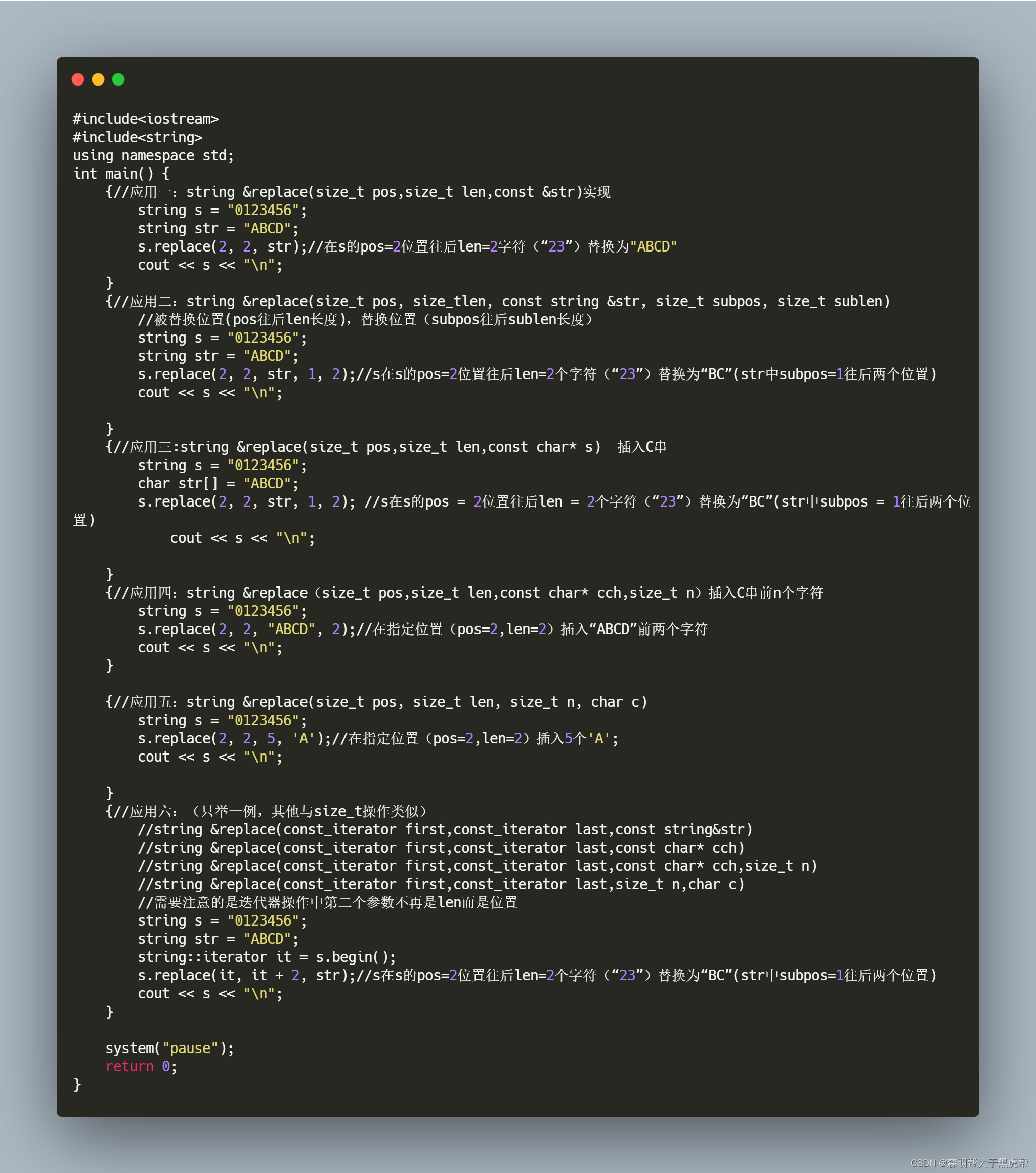Click the '//需要注意的是迭代器' comment line
The width and height of the screenshot is (1036, 1173).
tap(328, 903)
